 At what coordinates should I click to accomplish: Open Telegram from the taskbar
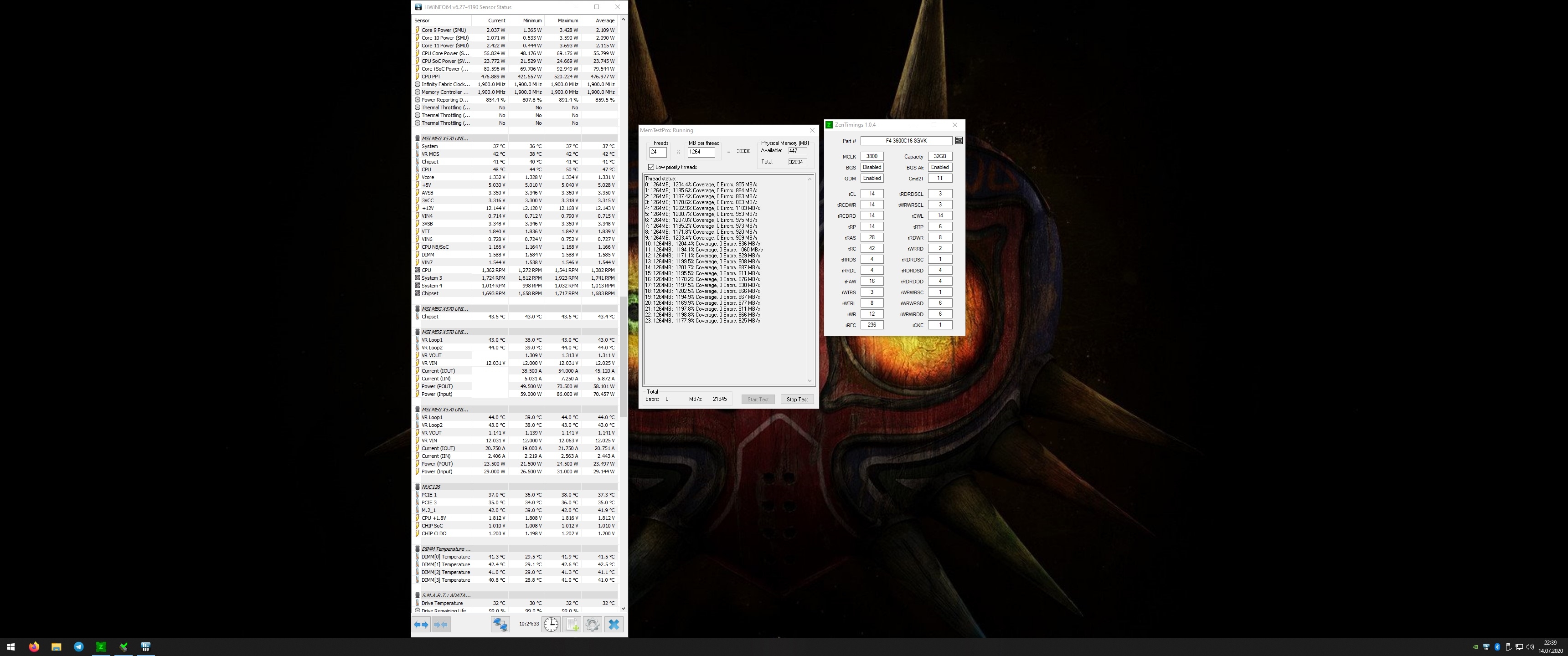(x=78, y=647)
